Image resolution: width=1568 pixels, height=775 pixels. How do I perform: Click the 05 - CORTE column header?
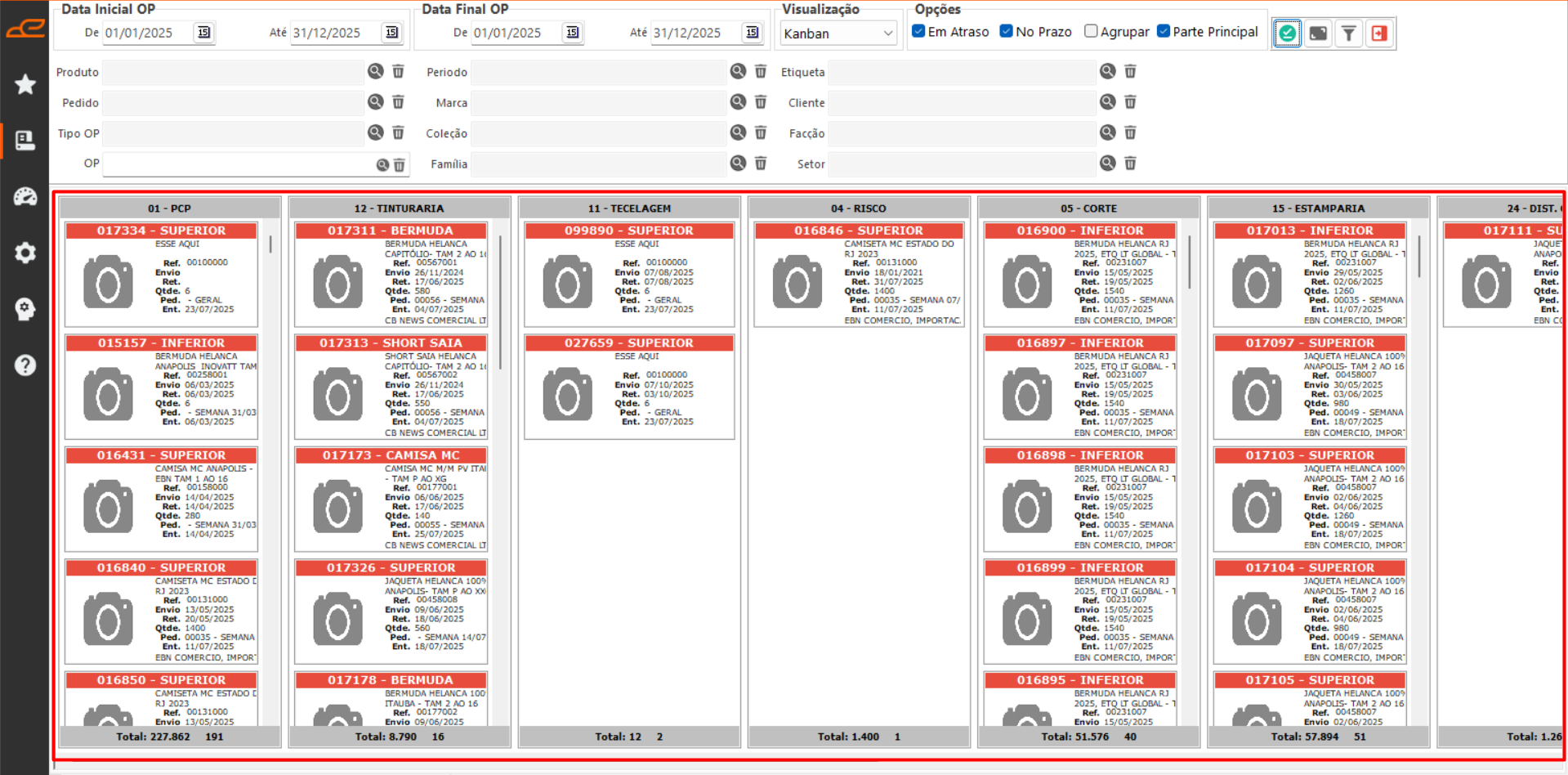[1088, 208]
